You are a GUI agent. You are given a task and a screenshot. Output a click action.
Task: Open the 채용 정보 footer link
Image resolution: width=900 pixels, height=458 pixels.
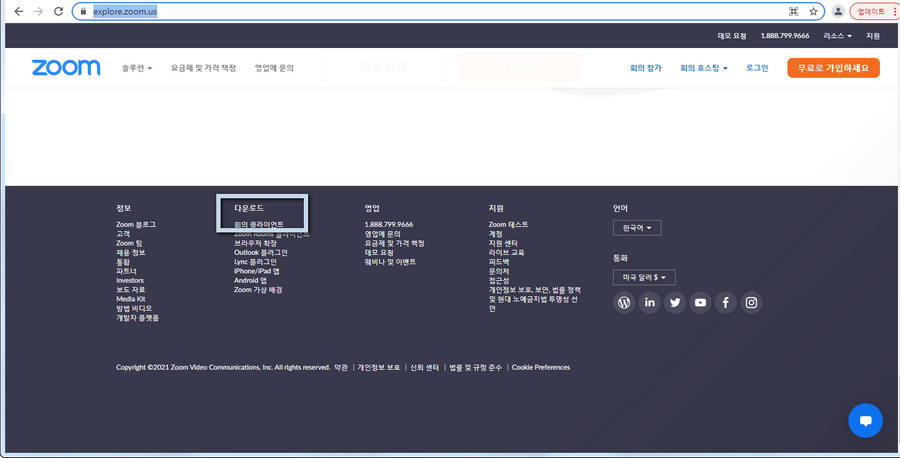pos(130,253)
